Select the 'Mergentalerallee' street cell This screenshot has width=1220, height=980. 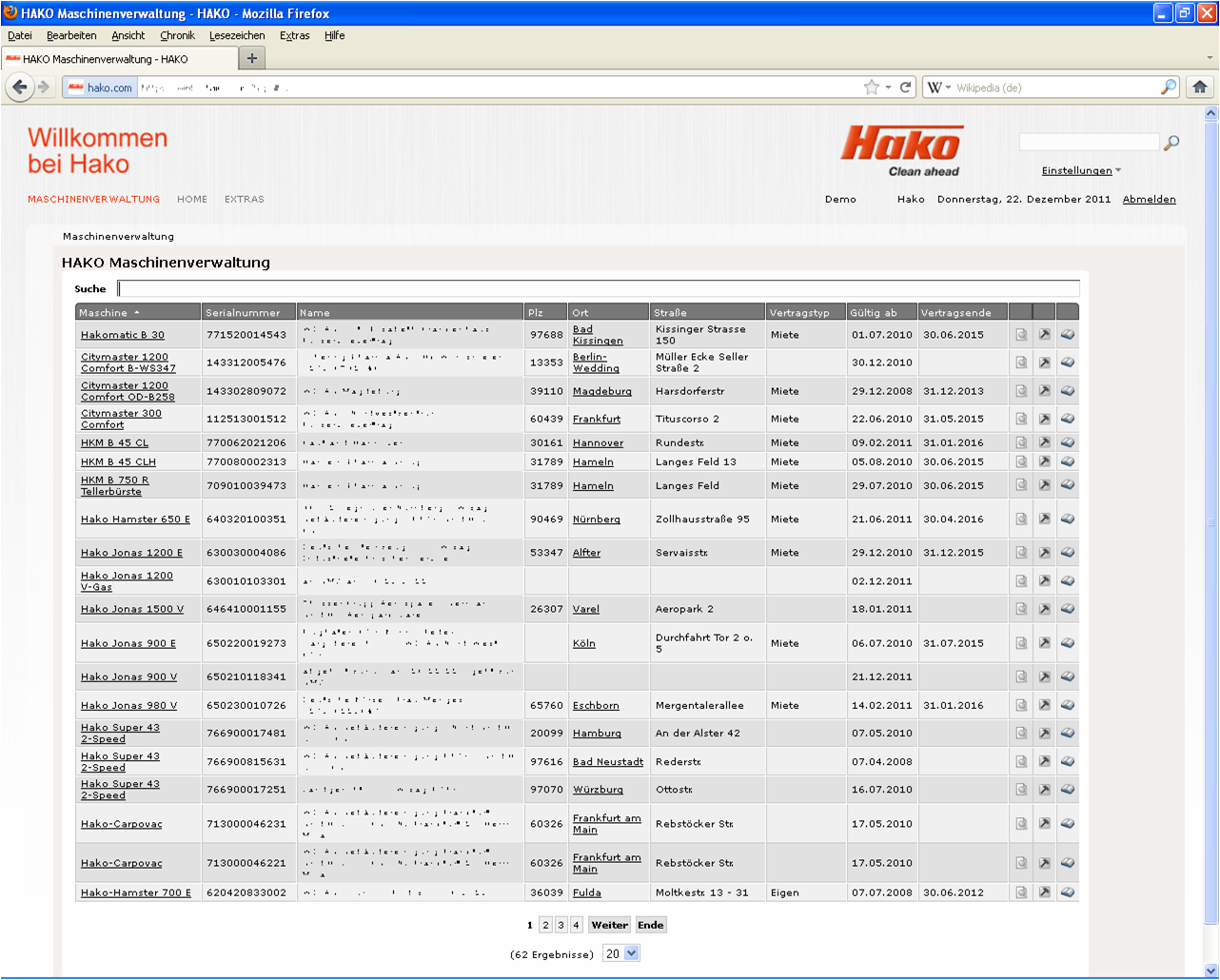tap(708, 706)
